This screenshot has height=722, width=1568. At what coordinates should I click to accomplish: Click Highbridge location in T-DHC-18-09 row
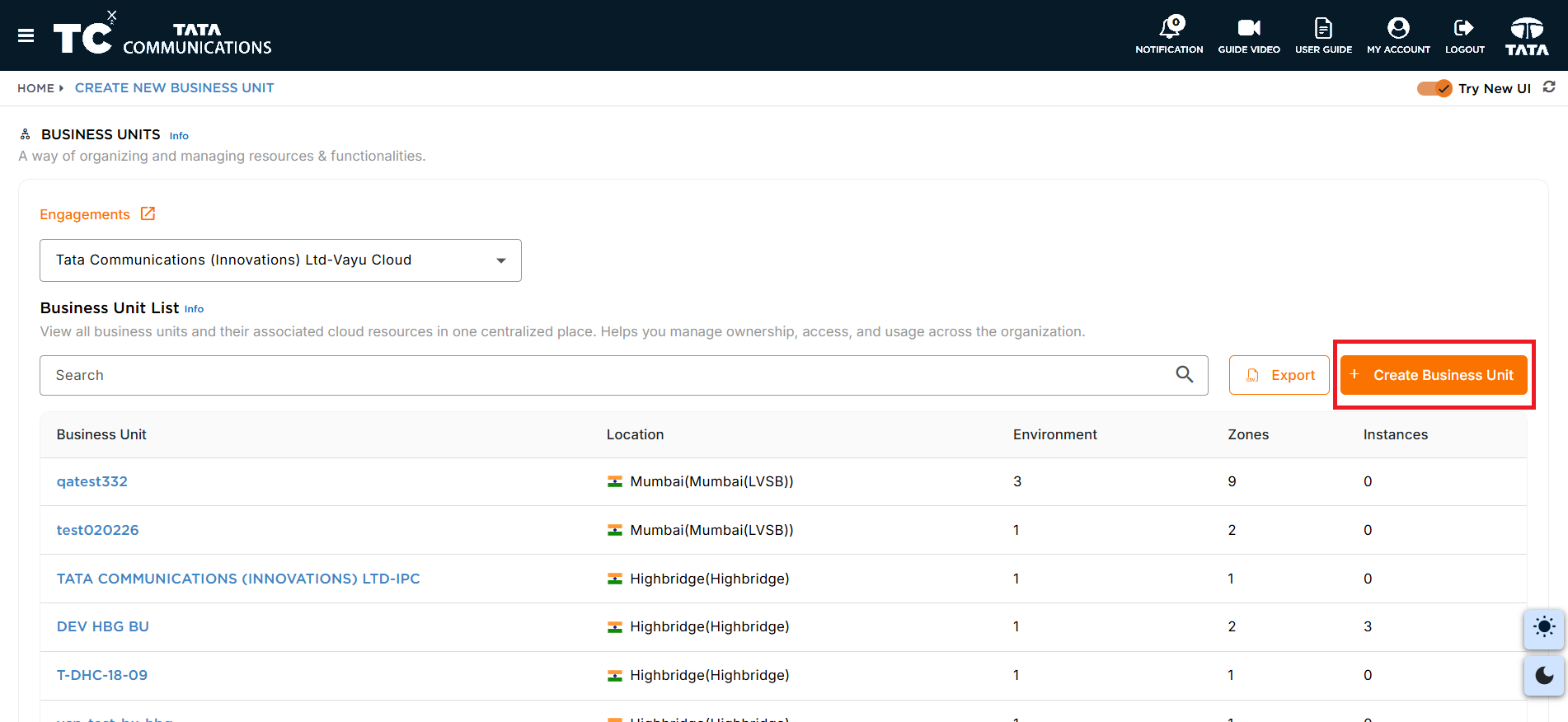709,675
